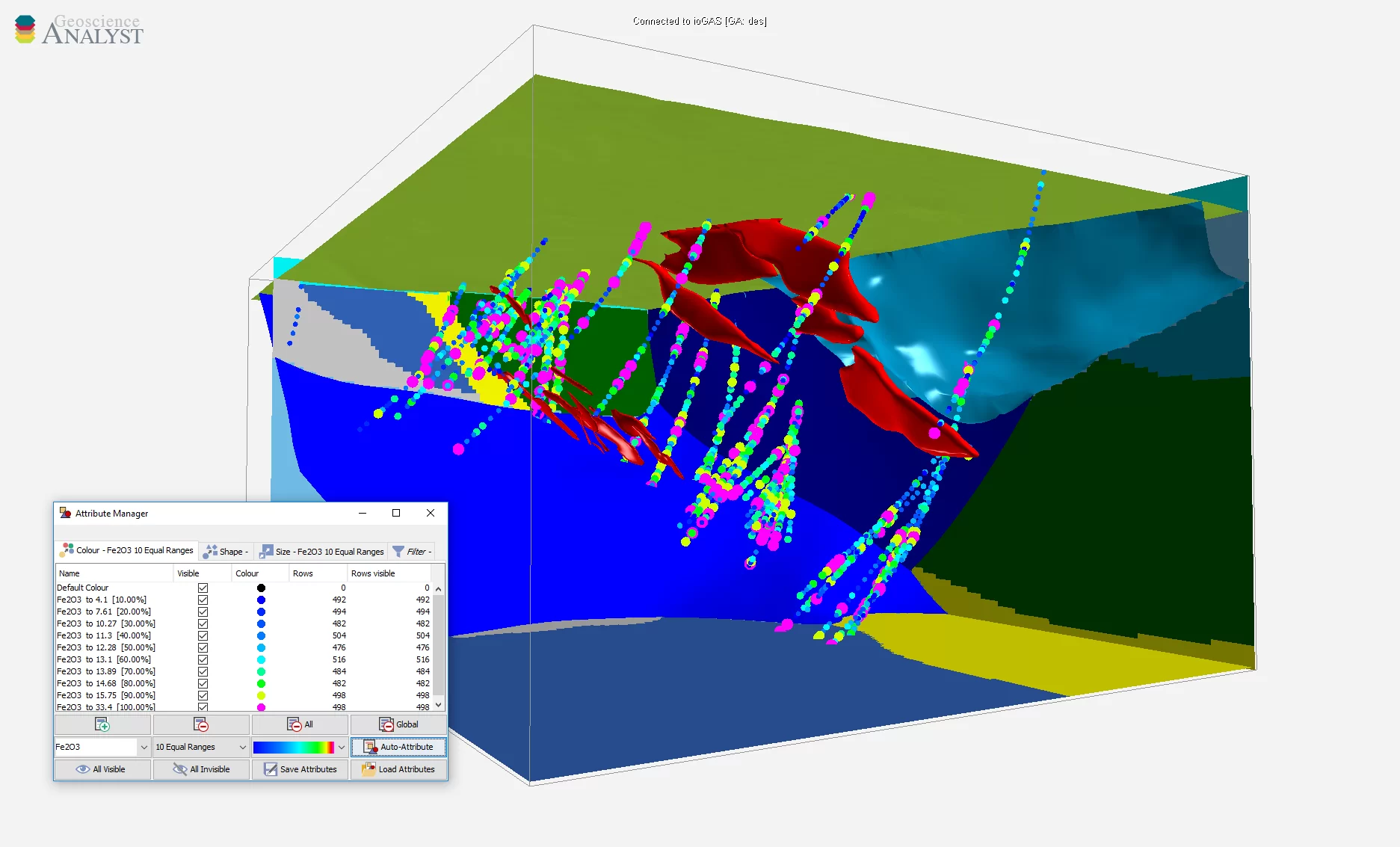Set All Invisible in Attribute Manager
The height and width of the screenshot is (847, 1400).
point(201,769)
